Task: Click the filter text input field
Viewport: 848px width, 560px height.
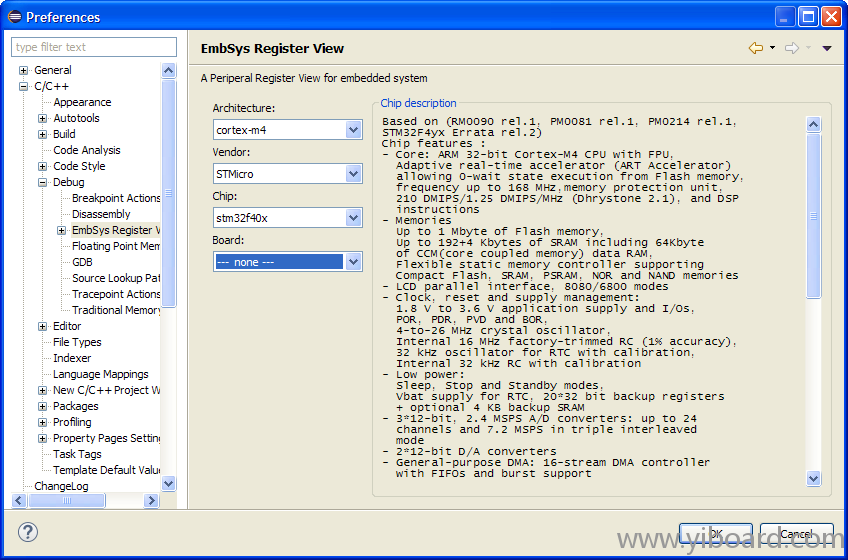Action: (x=93, y=47)
